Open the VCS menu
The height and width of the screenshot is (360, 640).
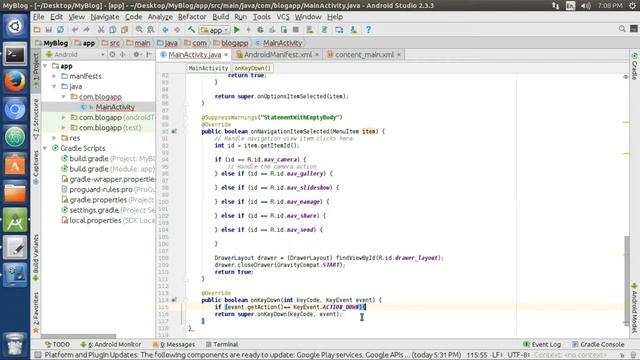tap(283, 17)
